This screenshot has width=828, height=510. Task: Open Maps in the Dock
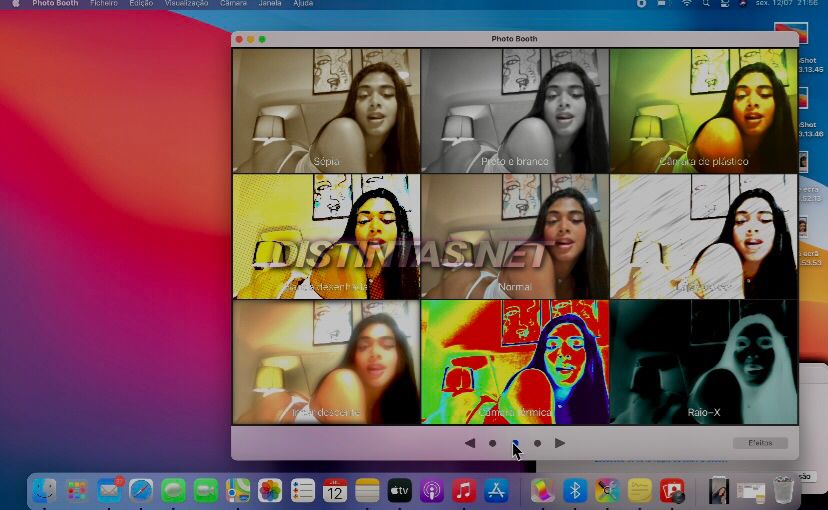(x=238, y=490)
